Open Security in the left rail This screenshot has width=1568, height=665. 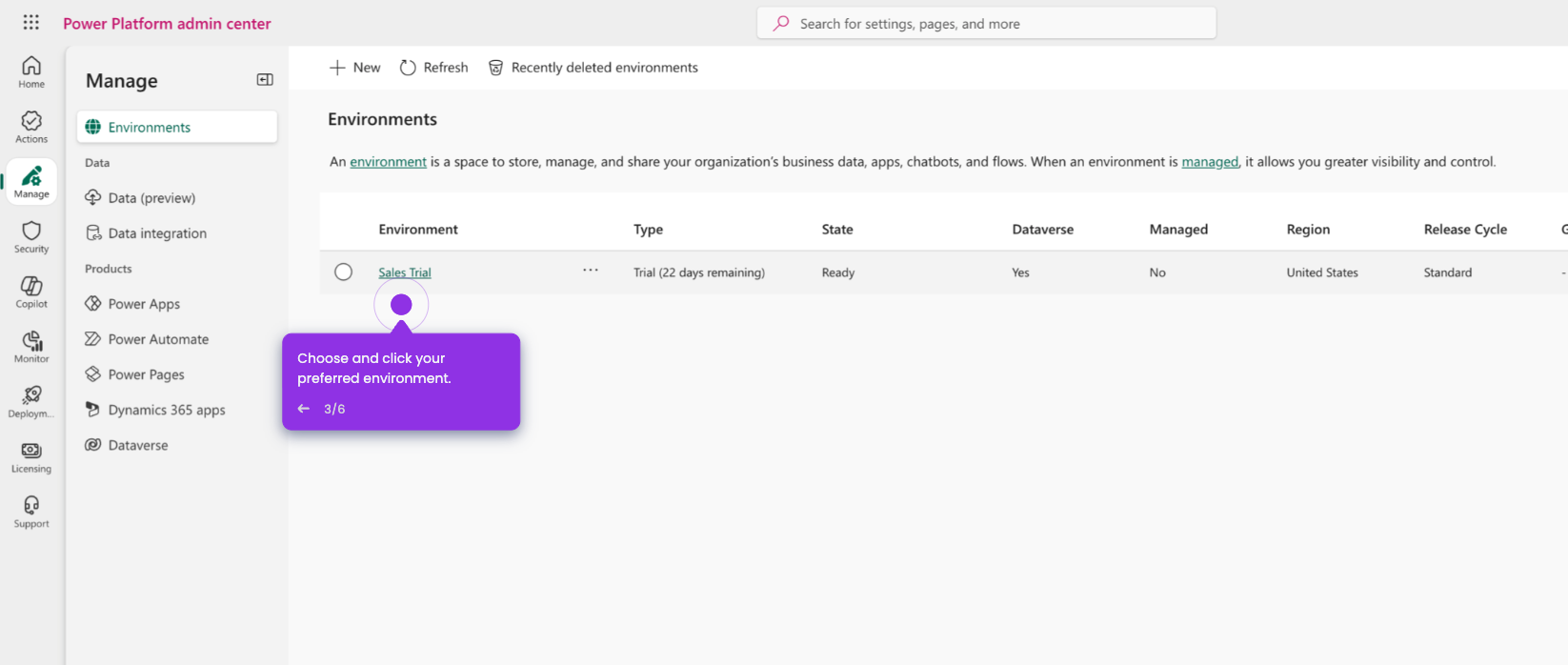(x=31, y=236)
